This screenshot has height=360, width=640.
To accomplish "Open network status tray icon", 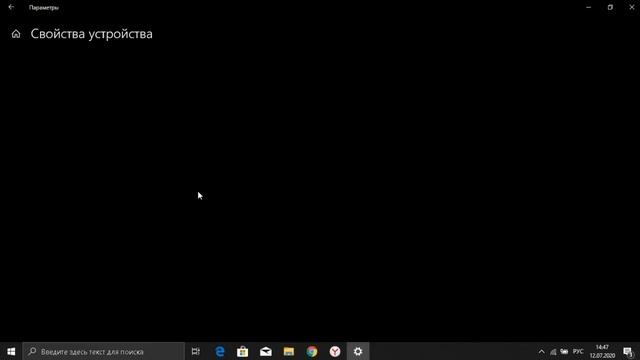I will click(553, 351).
